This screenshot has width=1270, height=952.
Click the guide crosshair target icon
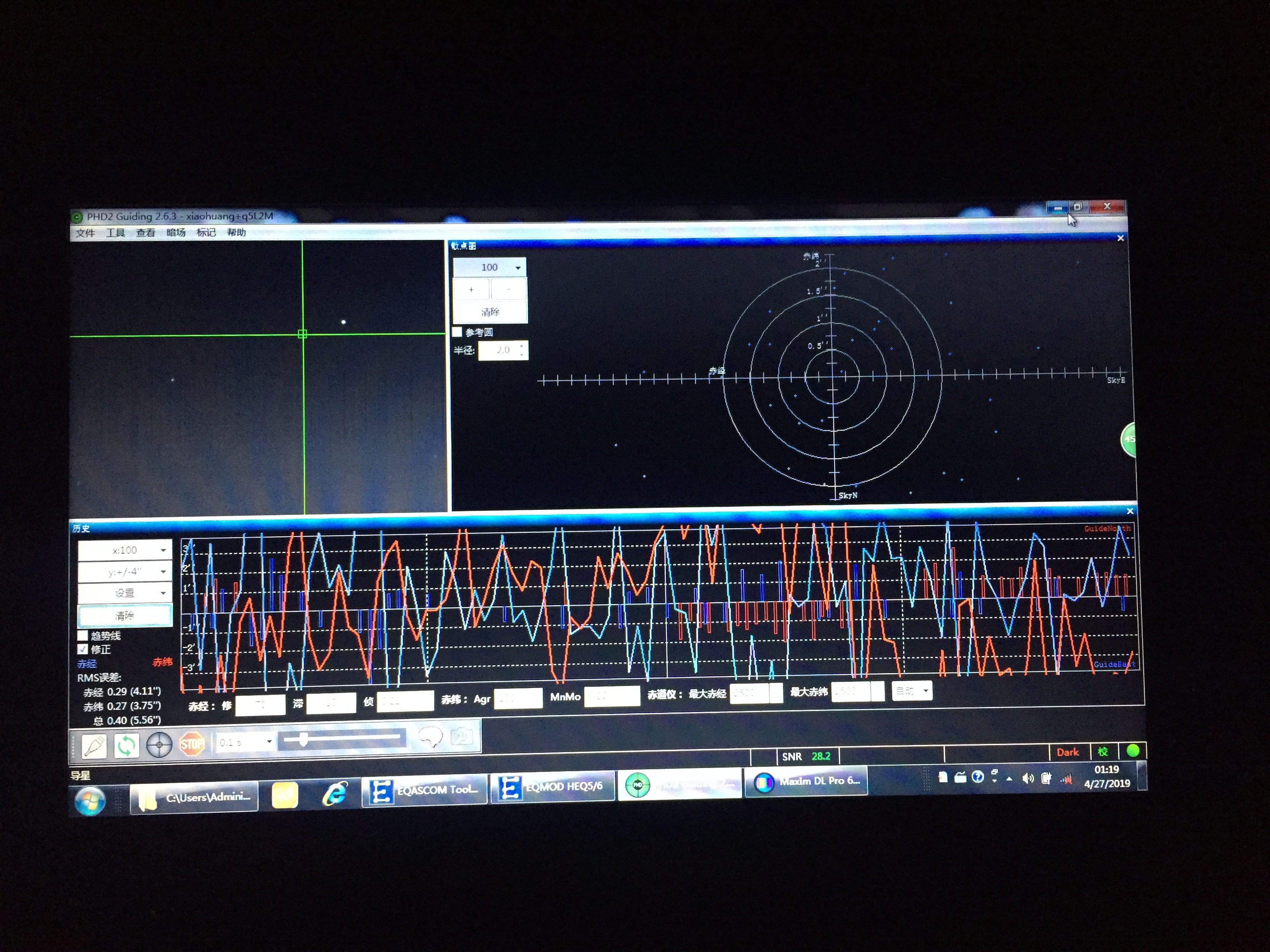pyautogui.click(x=159, y=745)
